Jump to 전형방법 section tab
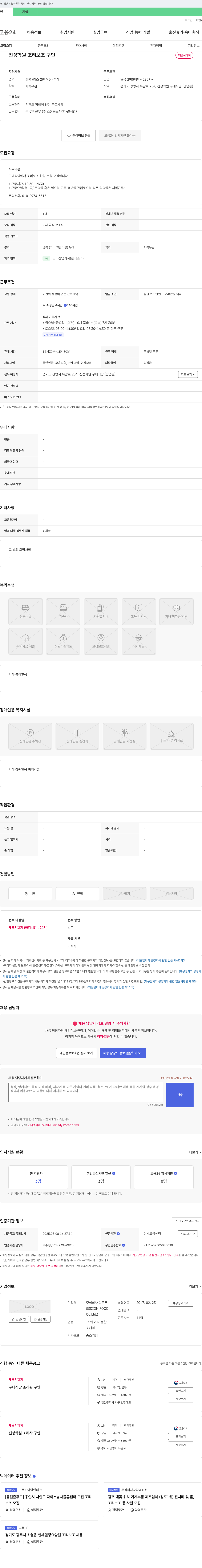The width and height of the screenshot is (202, 1568). [156, 46]
